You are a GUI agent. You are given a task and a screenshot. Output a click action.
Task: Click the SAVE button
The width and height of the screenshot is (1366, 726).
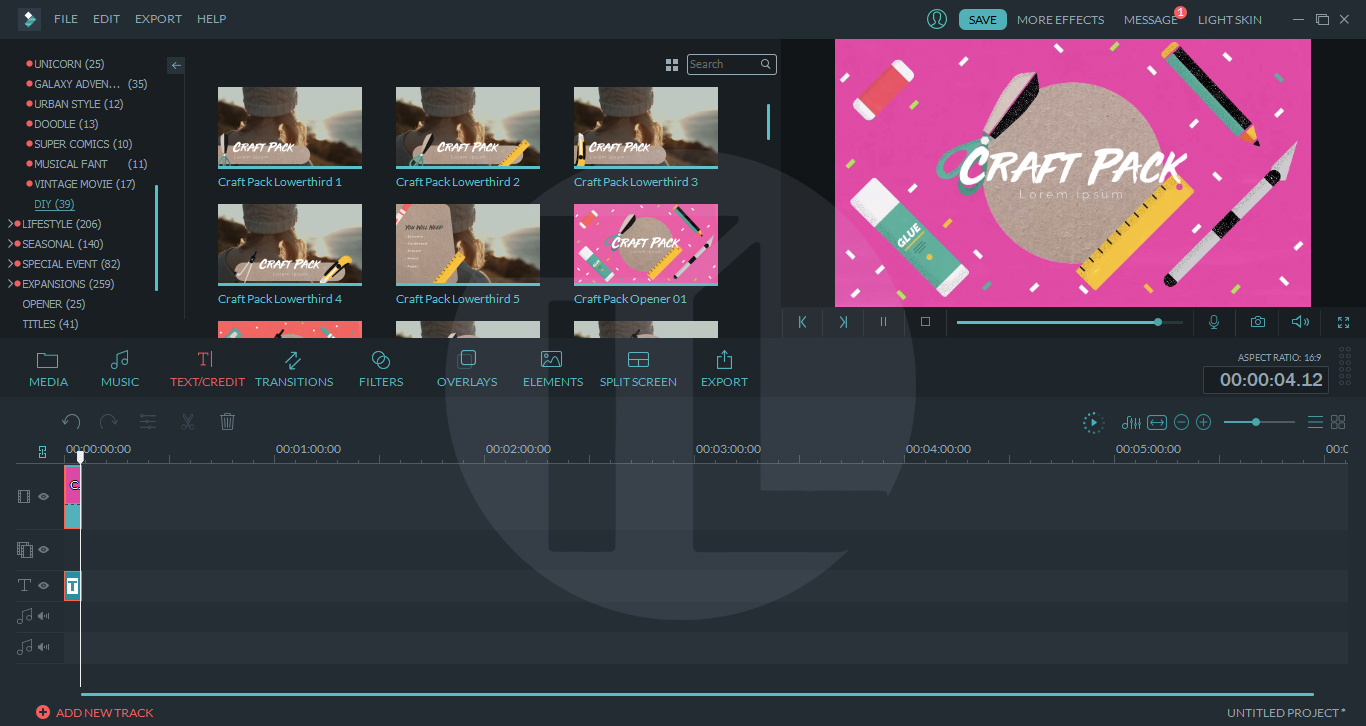click(982, 19)
